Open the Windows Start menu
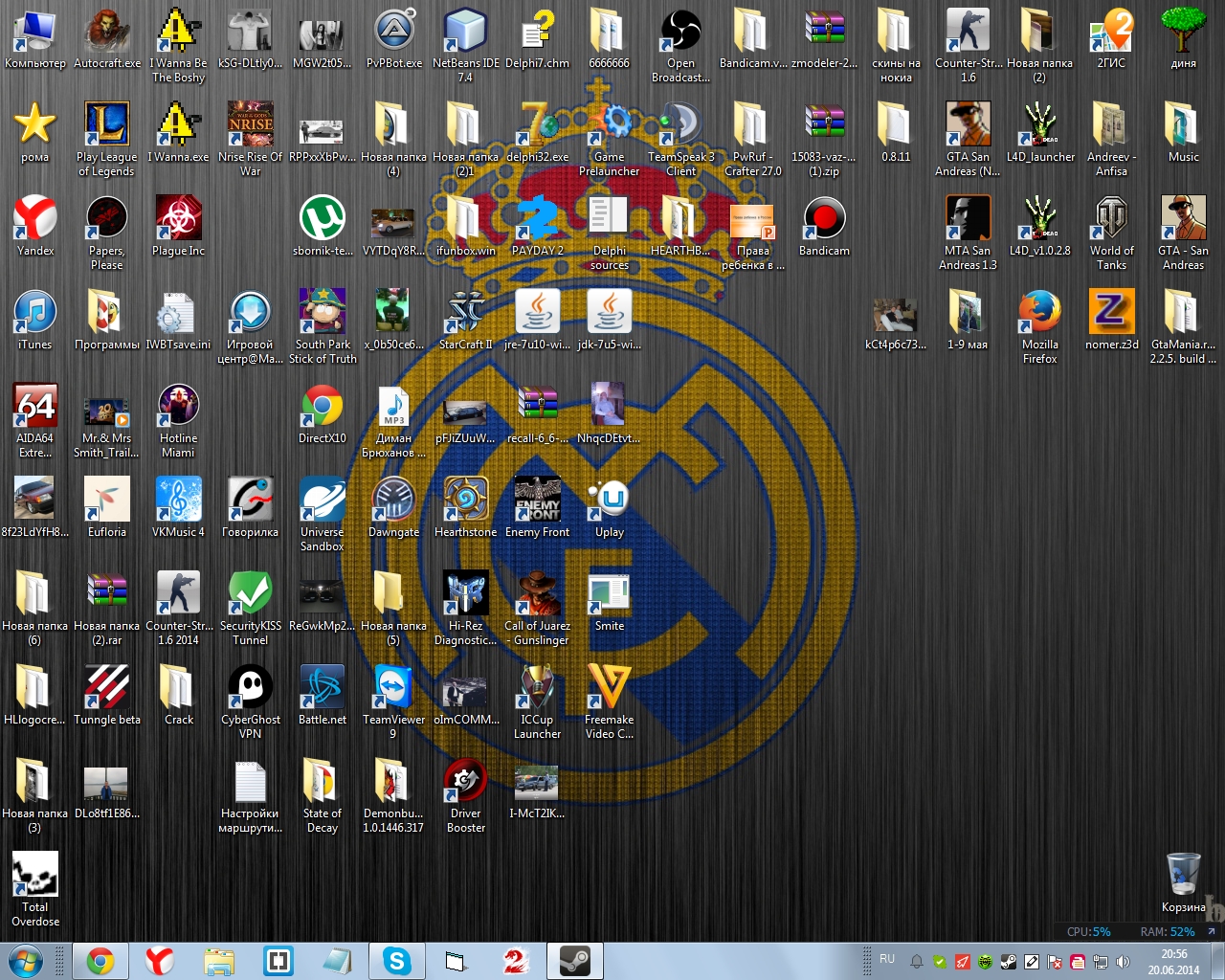 click(x=25, y=961)
